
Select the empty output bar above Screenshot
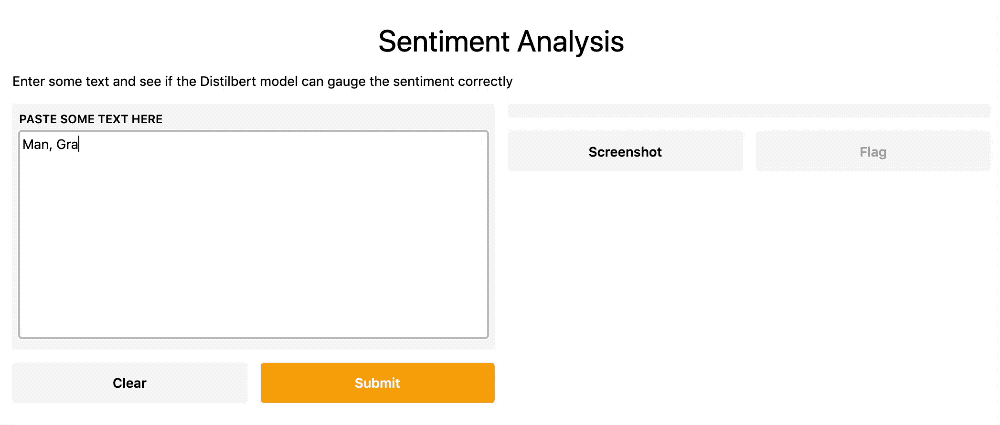tap(749, 110)
